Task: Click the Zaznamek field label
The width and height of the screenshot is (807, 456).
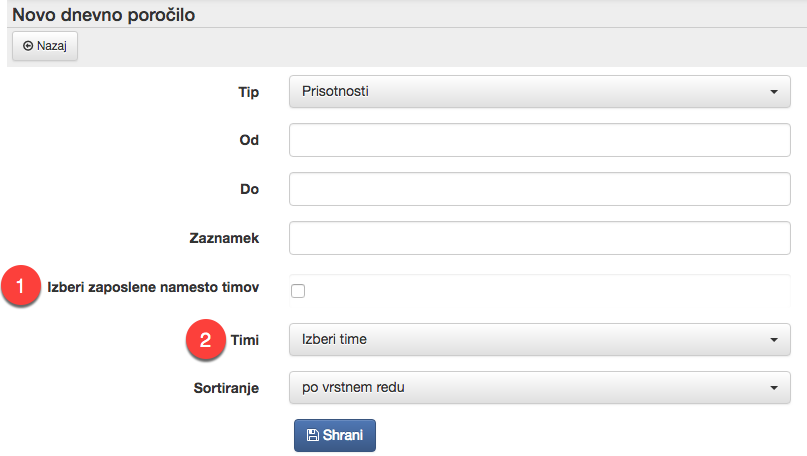Action: (224, 239)
